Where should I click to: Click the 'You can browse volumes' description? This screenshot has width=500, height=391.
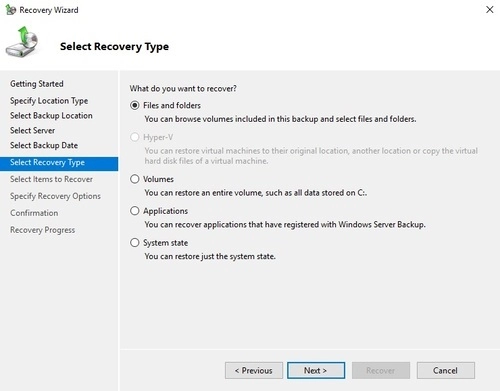coord(280,119)
